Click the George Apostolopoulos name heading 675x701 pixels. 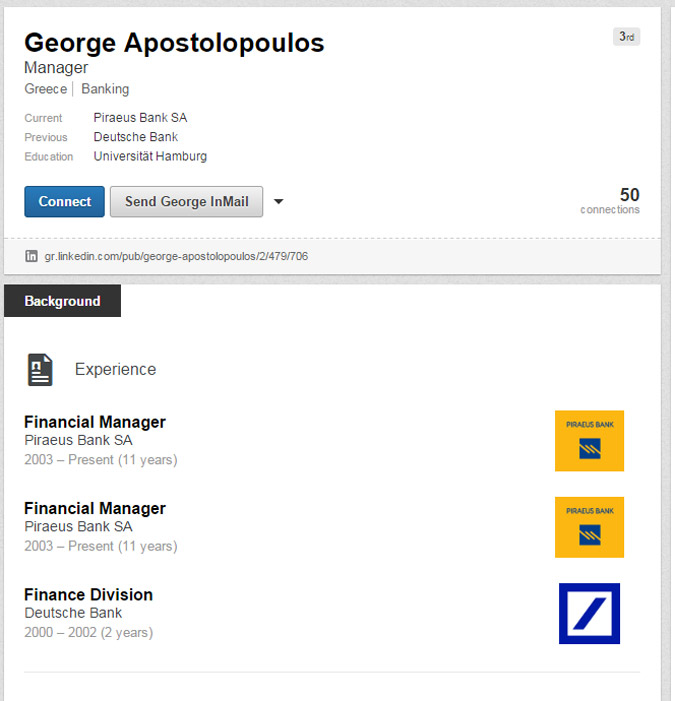pyautogui.click(x=174, y=43)
